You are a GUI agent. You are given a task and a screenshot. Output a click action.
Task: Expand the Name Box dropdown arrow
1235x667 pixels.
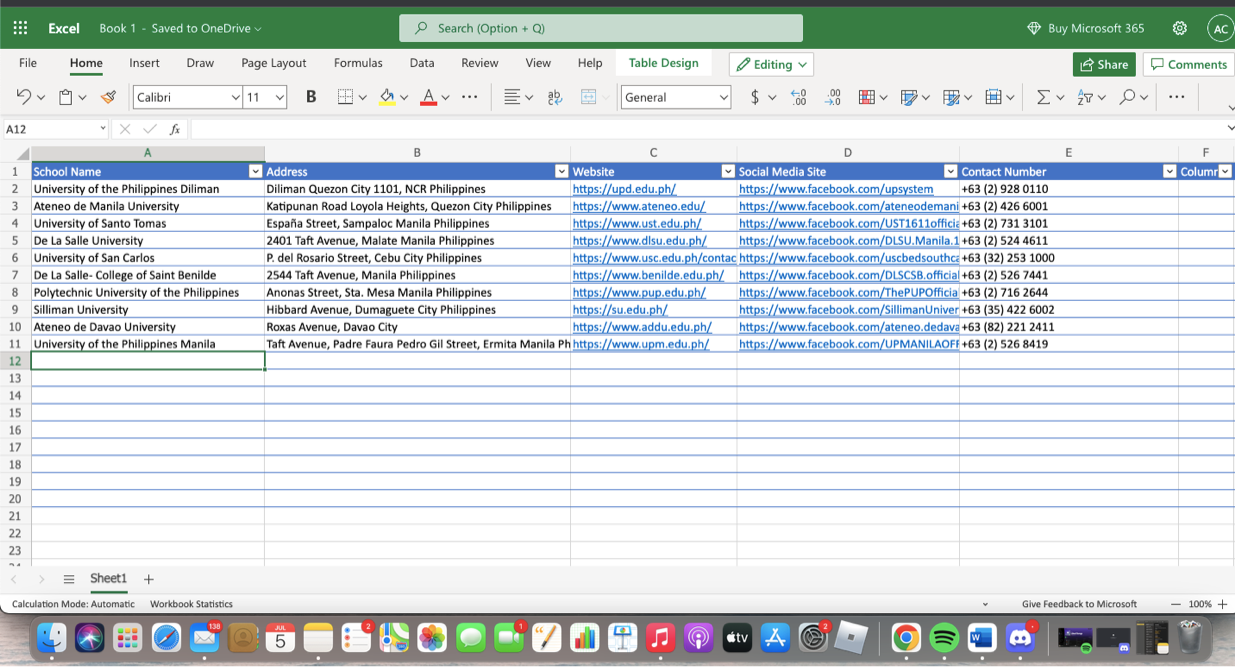click(102, 129)
